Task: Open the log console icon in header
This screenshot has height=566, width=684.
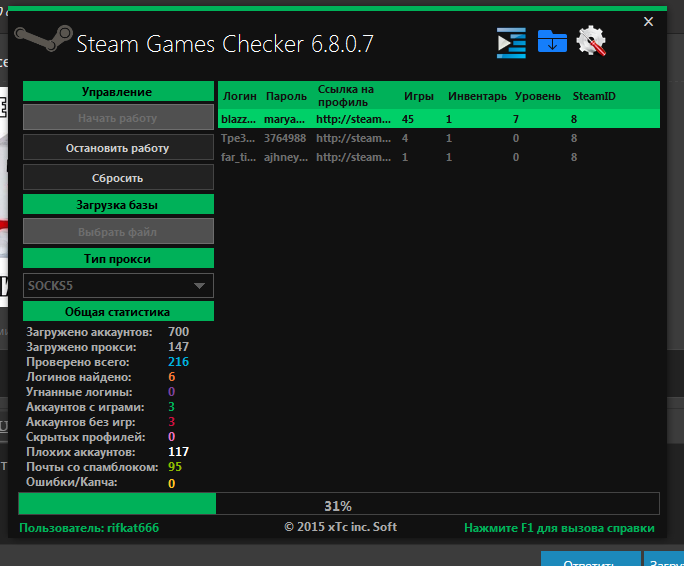Action: click(x=511, y=43)
